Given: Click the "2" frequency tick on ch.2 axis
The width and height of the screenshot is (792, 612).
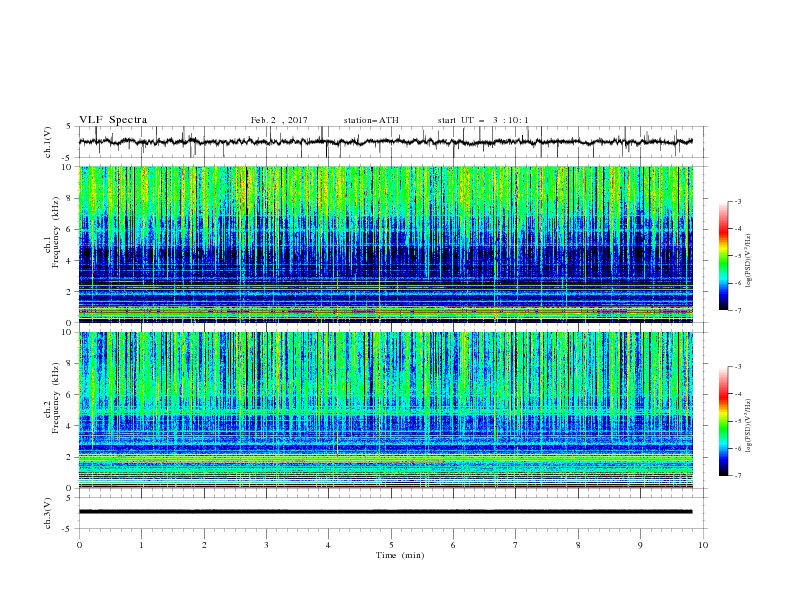Looking at the screenshot, I should pyautogui.click(x=71, y=457).
